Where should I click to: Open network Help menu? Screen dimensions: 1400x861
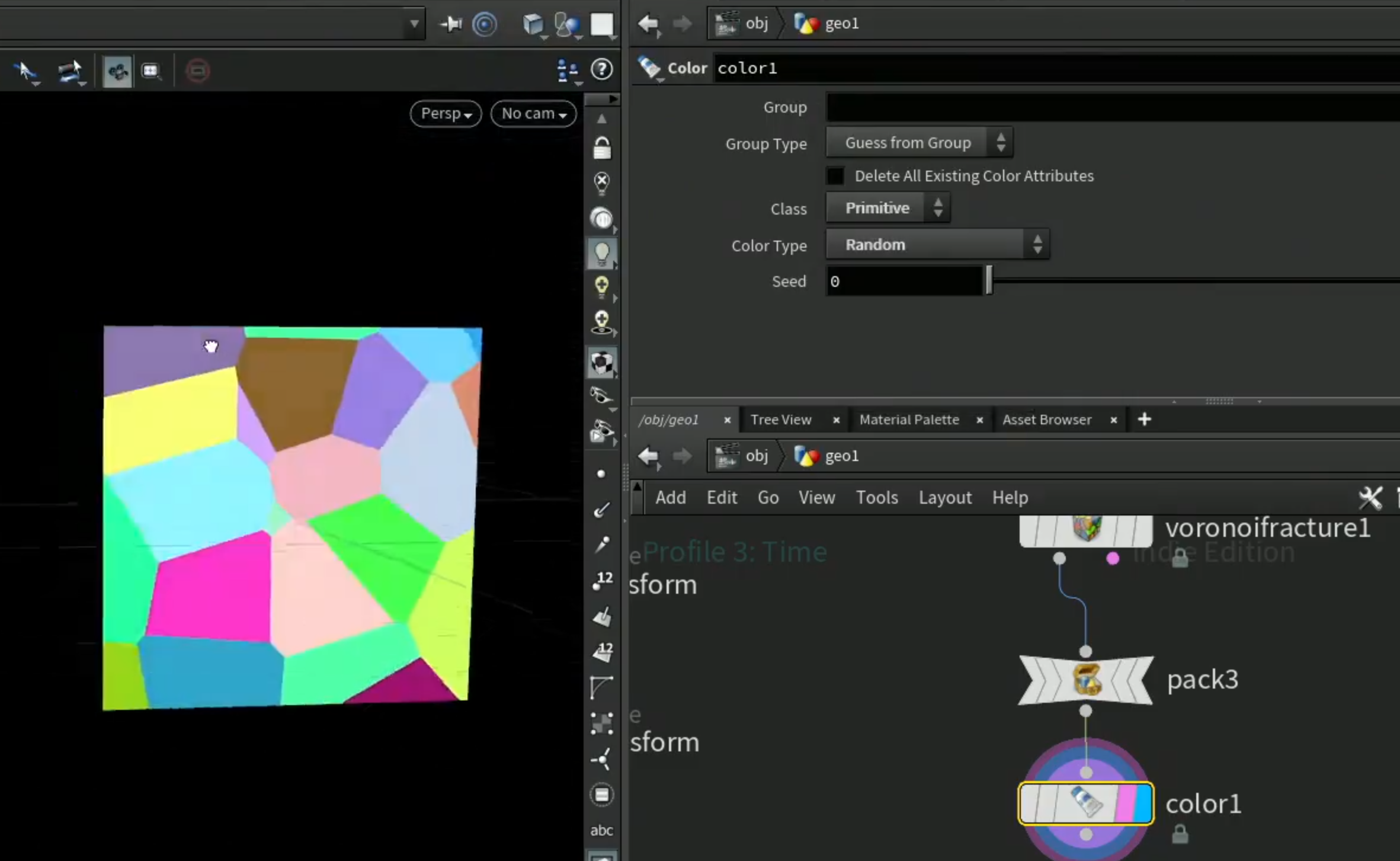[1010, 498]
